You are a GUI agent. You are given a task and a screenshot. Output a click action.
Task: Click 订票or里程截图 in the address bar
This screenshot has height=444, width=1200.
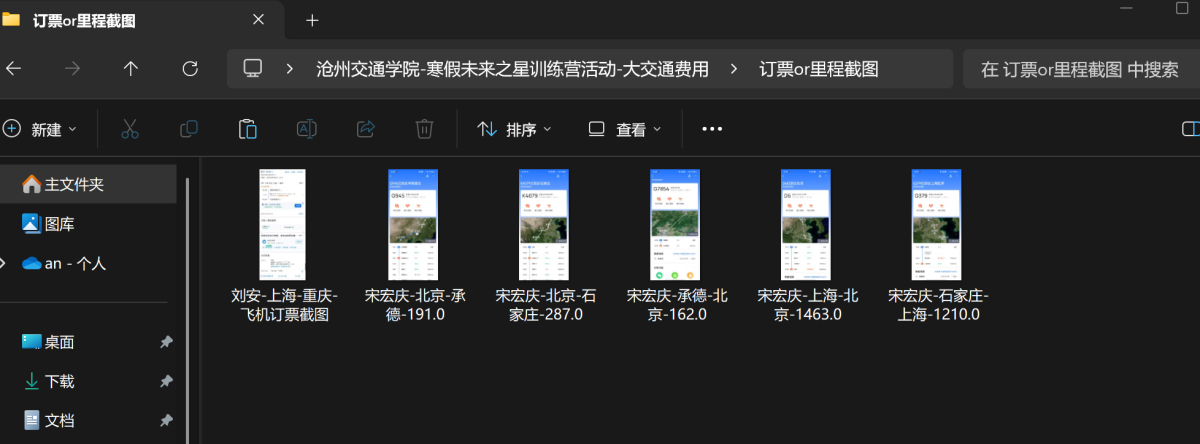(x=819, y=69)
